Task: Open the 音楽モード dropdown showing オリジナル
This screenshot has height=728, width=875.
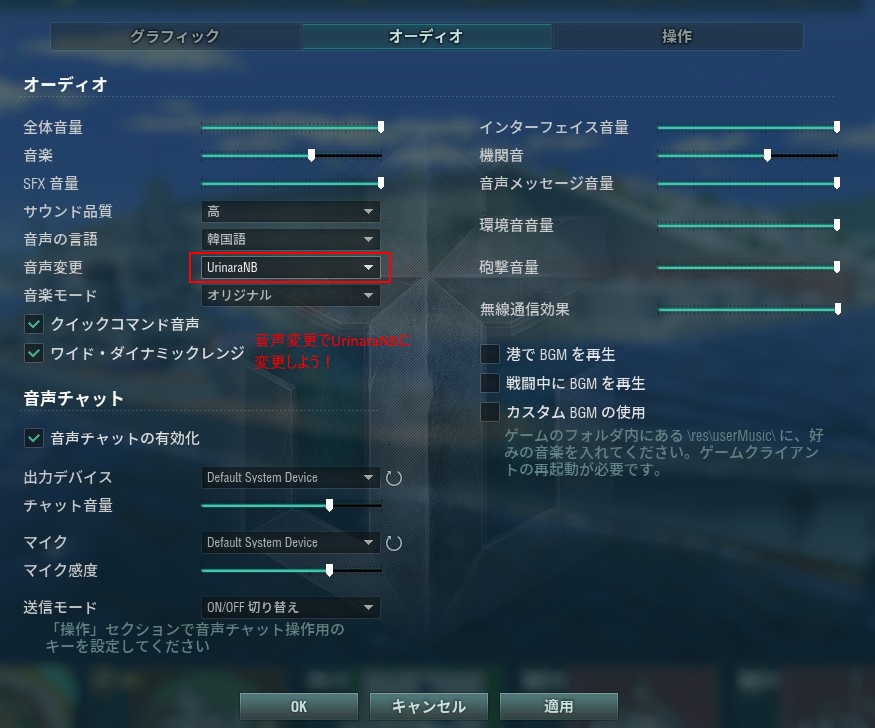Action: coord(291,295)
